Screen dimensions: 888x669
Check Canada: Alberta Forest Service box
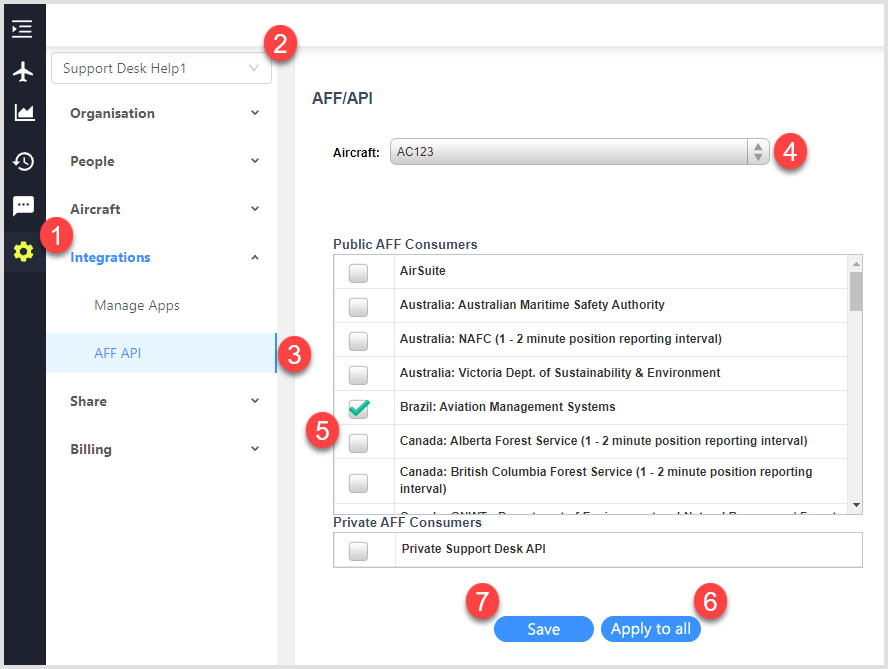coord(358,442)
